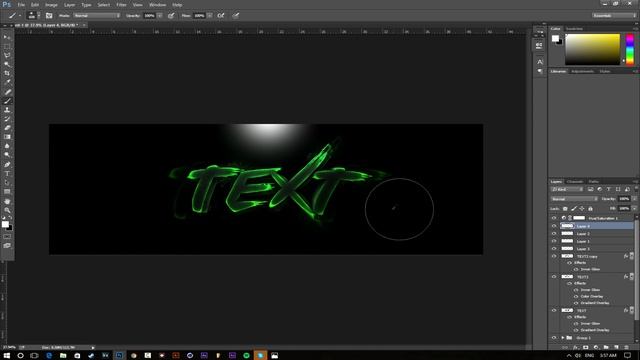
Task: Toggle visibility of TEXT3 layer
Action: point(554,276)
